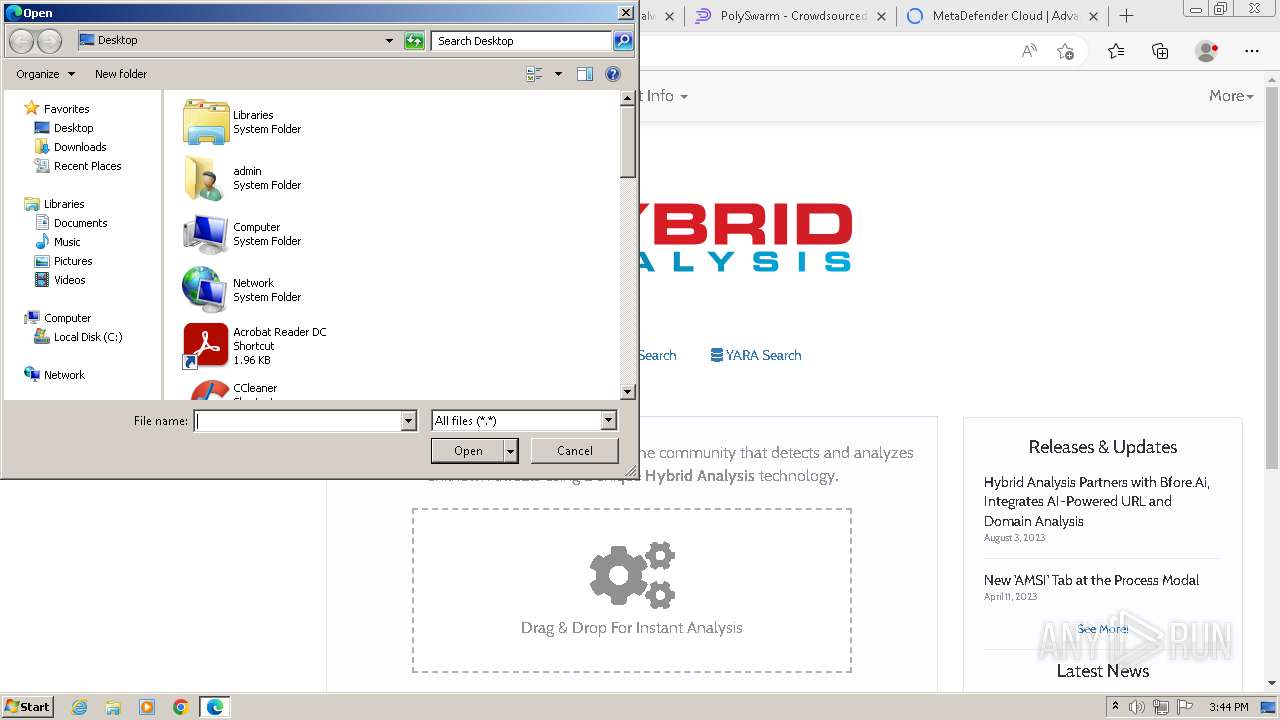Select Videos under Libraries

(x=60, y=280)
